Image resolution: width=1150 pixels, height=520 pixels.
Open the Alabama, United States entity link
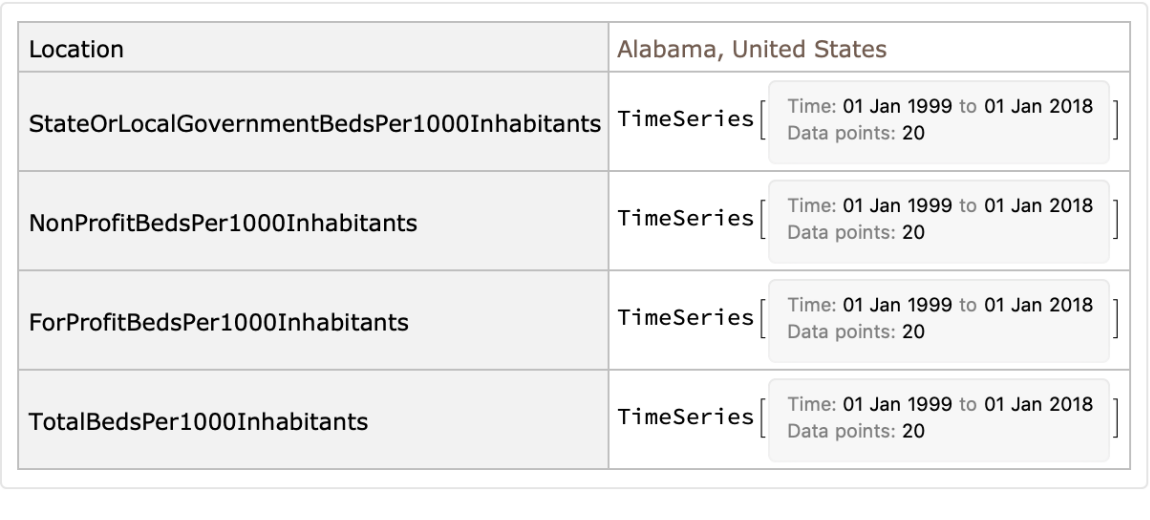(x=752, y=49)
